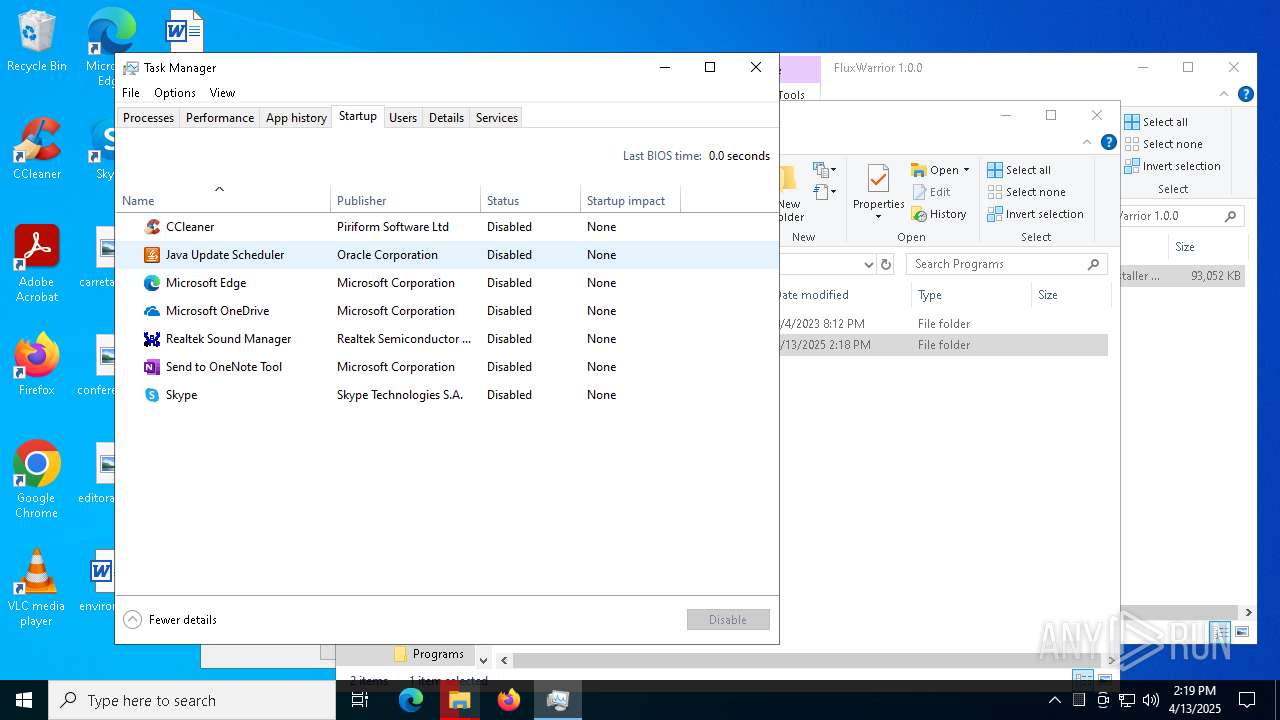Sort by Startup impact column
1280x720 pixels.
pos(630,200)
